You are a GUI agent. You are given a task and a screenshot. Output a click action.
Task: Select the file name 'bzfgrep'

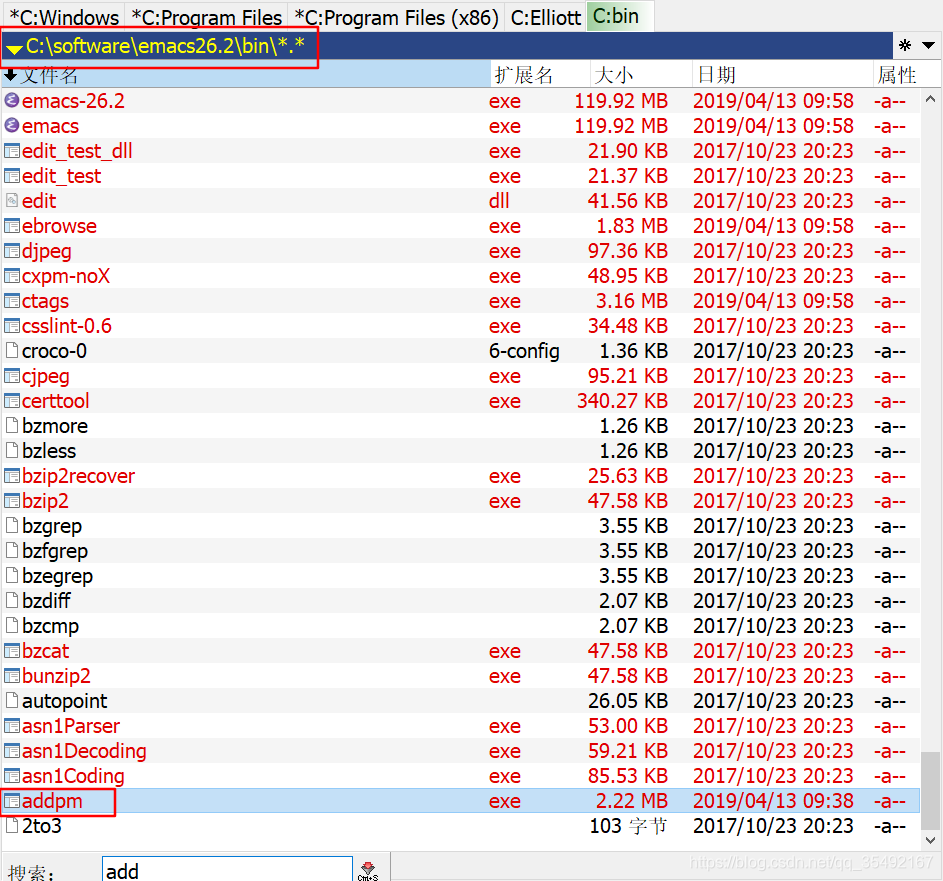pos(55,551)
